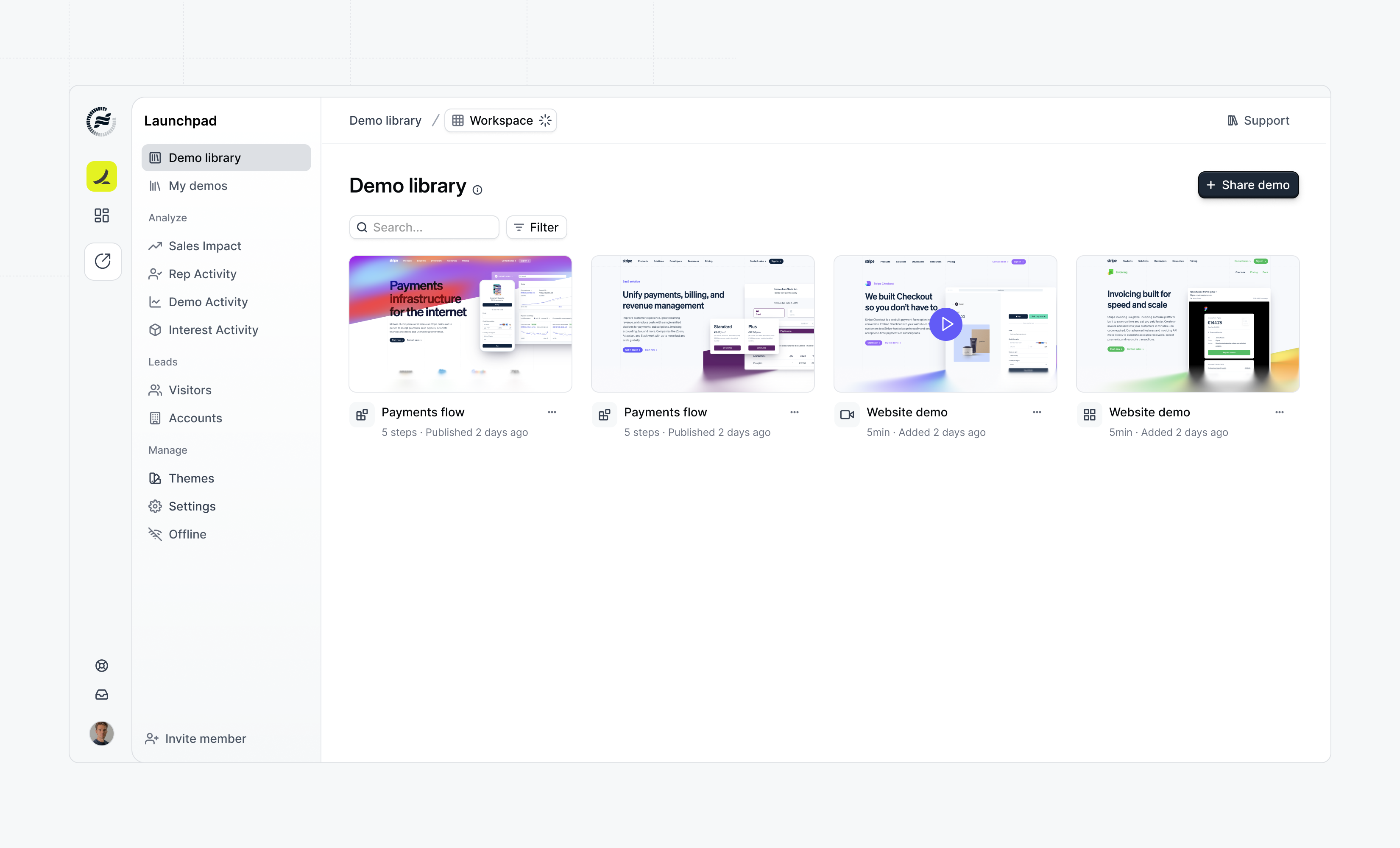The image size is (1400, 848).
Task: Open the three-dot menu on the last Website demo card
Action: point(1280,412)
